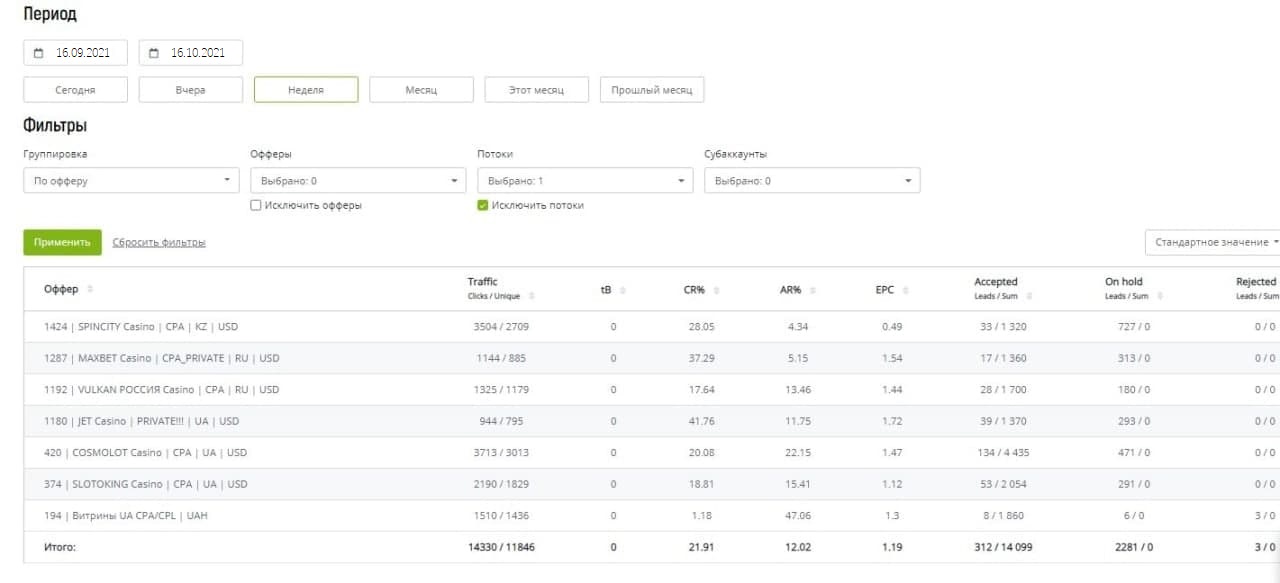Expand the Офферы selection dropdown

click(x=358, y=181)
